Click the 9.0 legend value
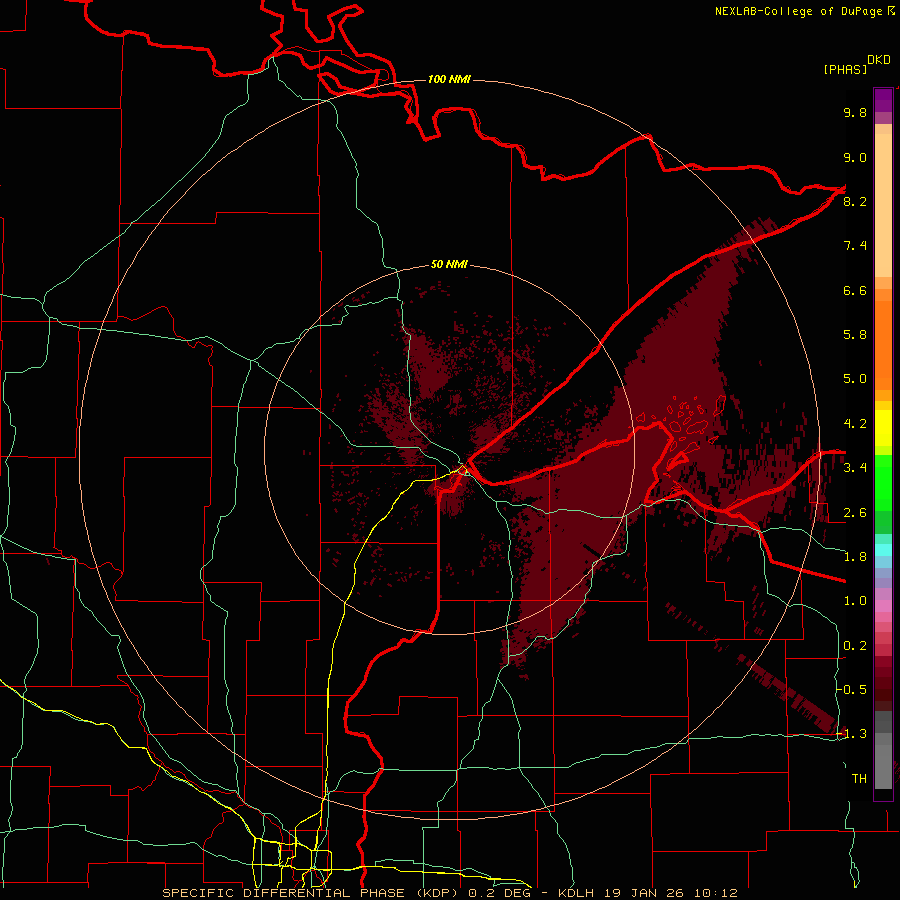This screenshot has height=900, width=900. pos(855,157)
